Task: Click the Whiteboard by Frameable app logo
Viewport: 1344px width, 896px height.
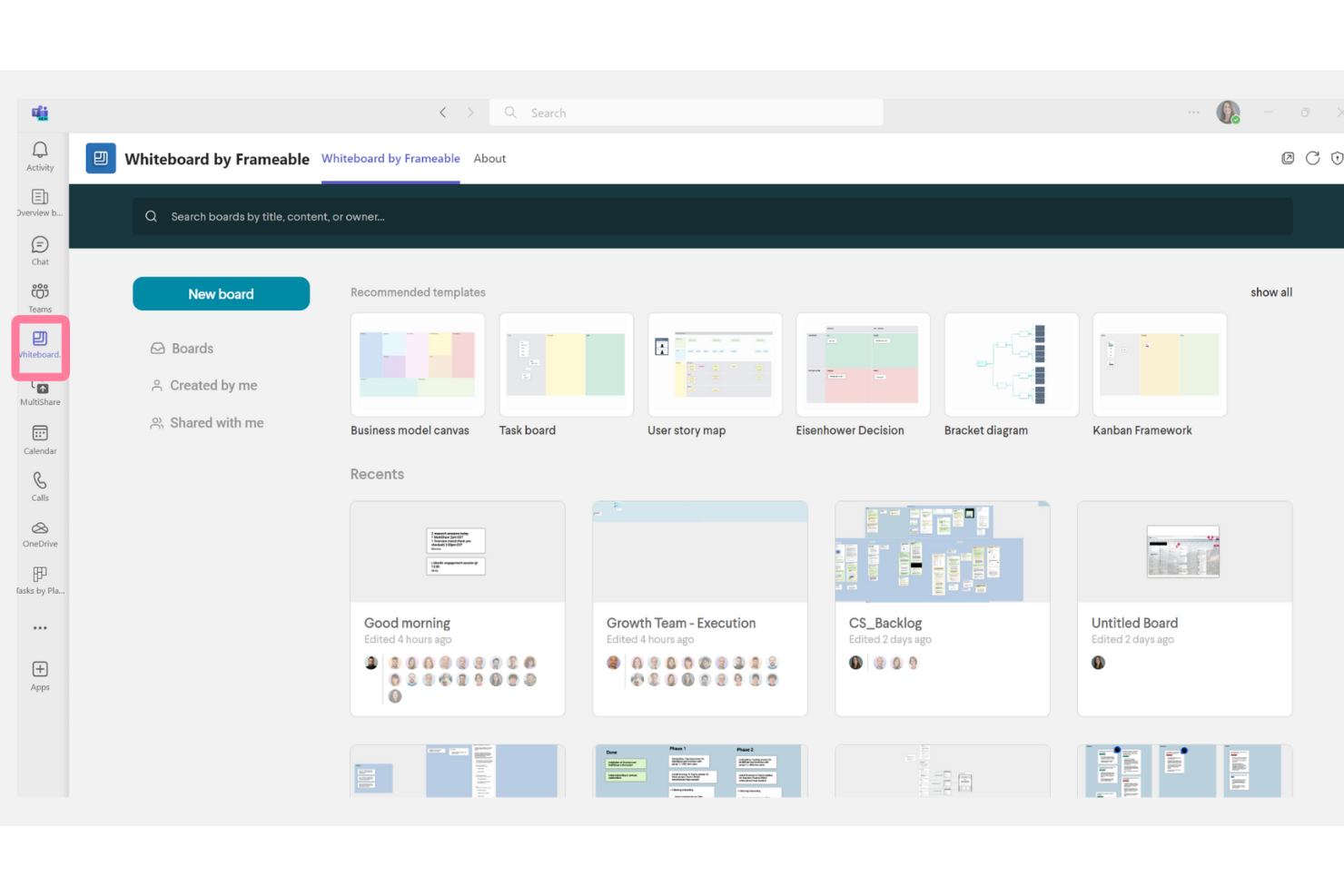Action: coord(101,158)
